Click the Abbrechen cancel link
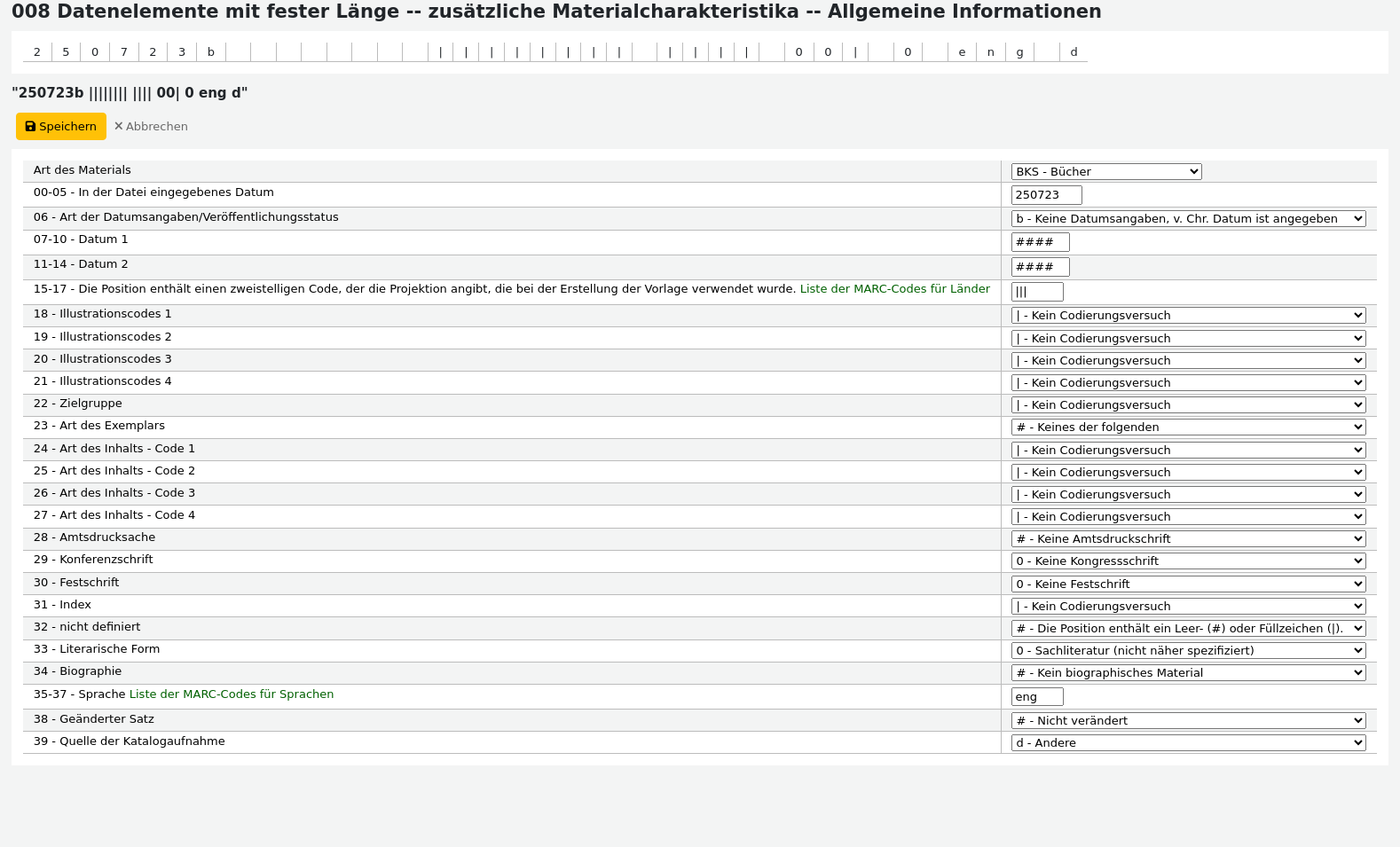 coord(151,127)
